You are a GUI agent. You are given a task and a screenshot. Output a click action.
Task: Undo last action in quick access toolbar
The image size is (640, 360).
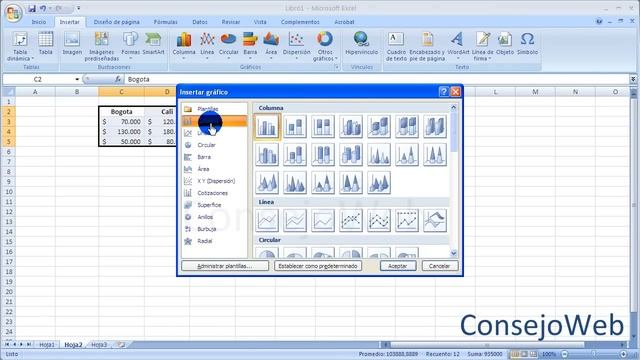43,8
